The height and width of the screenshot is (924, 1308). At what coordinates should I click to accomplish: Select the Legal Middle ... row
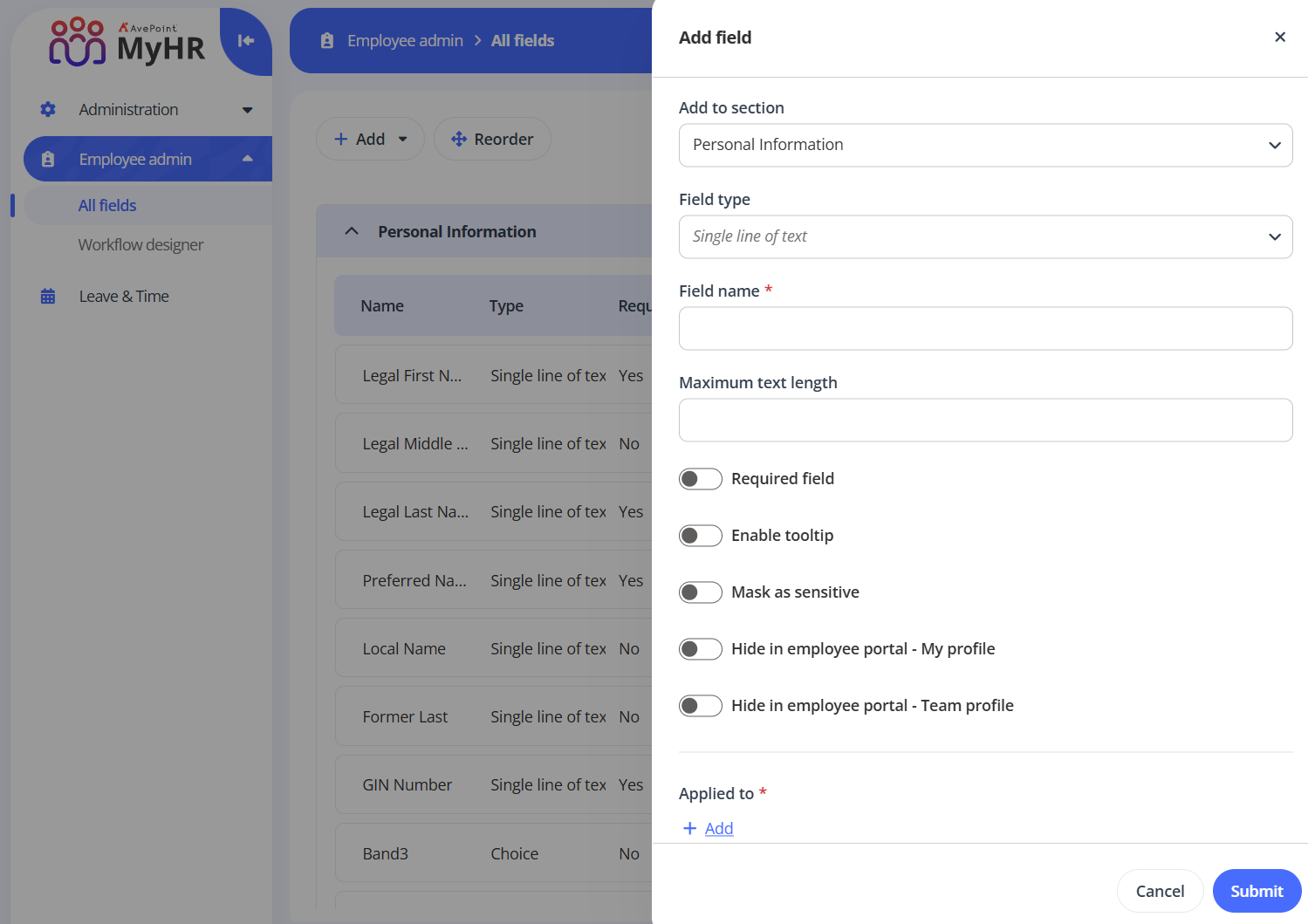coord(494,443)
